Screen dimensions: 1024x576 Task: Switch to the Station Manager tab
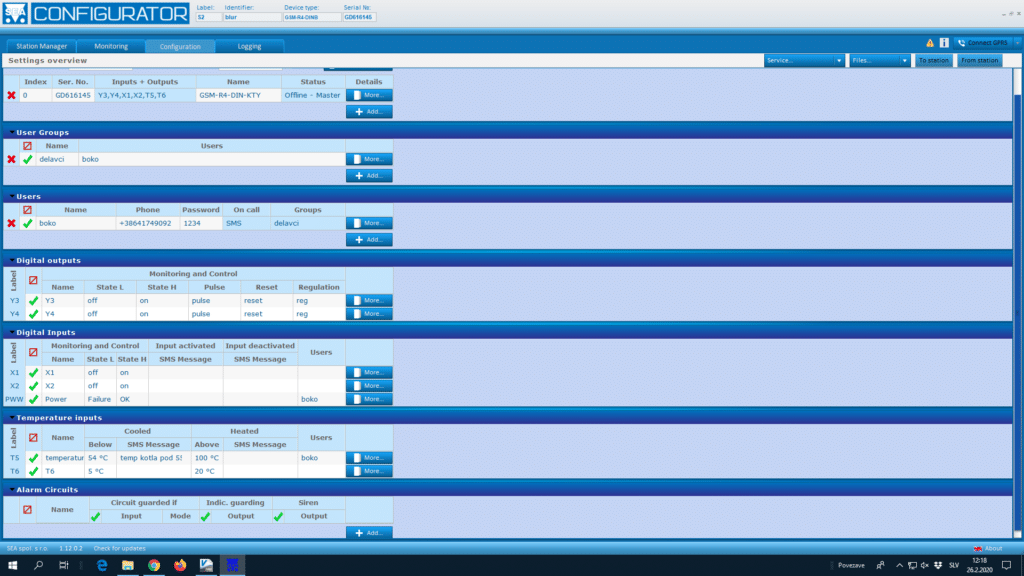(42, 46)
